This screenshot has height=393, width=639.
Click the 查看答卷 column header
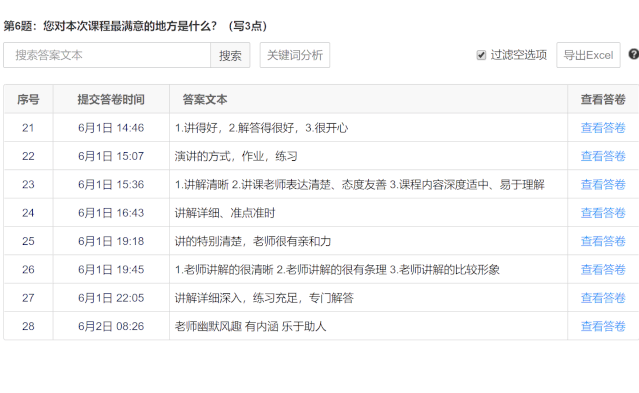[x=603, y=99]
